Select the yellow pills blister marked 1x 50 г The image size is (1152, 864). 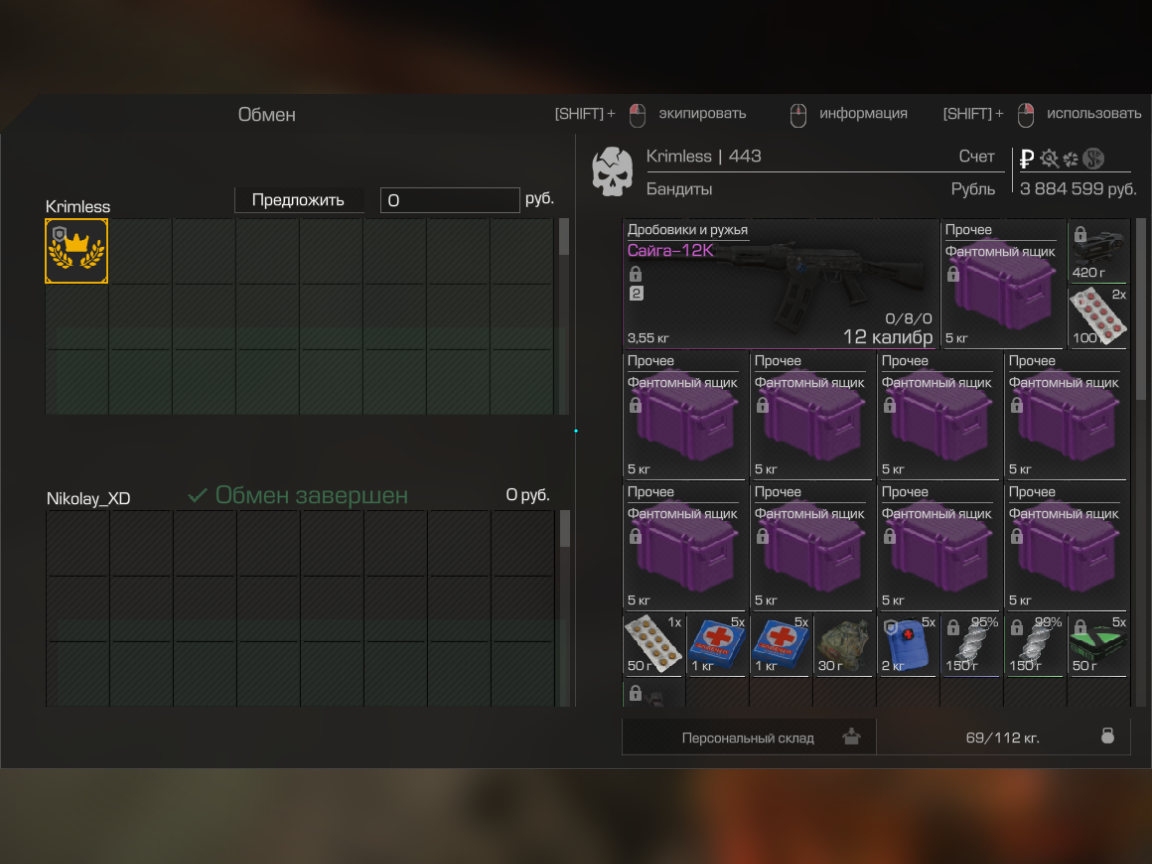point(653,644)
